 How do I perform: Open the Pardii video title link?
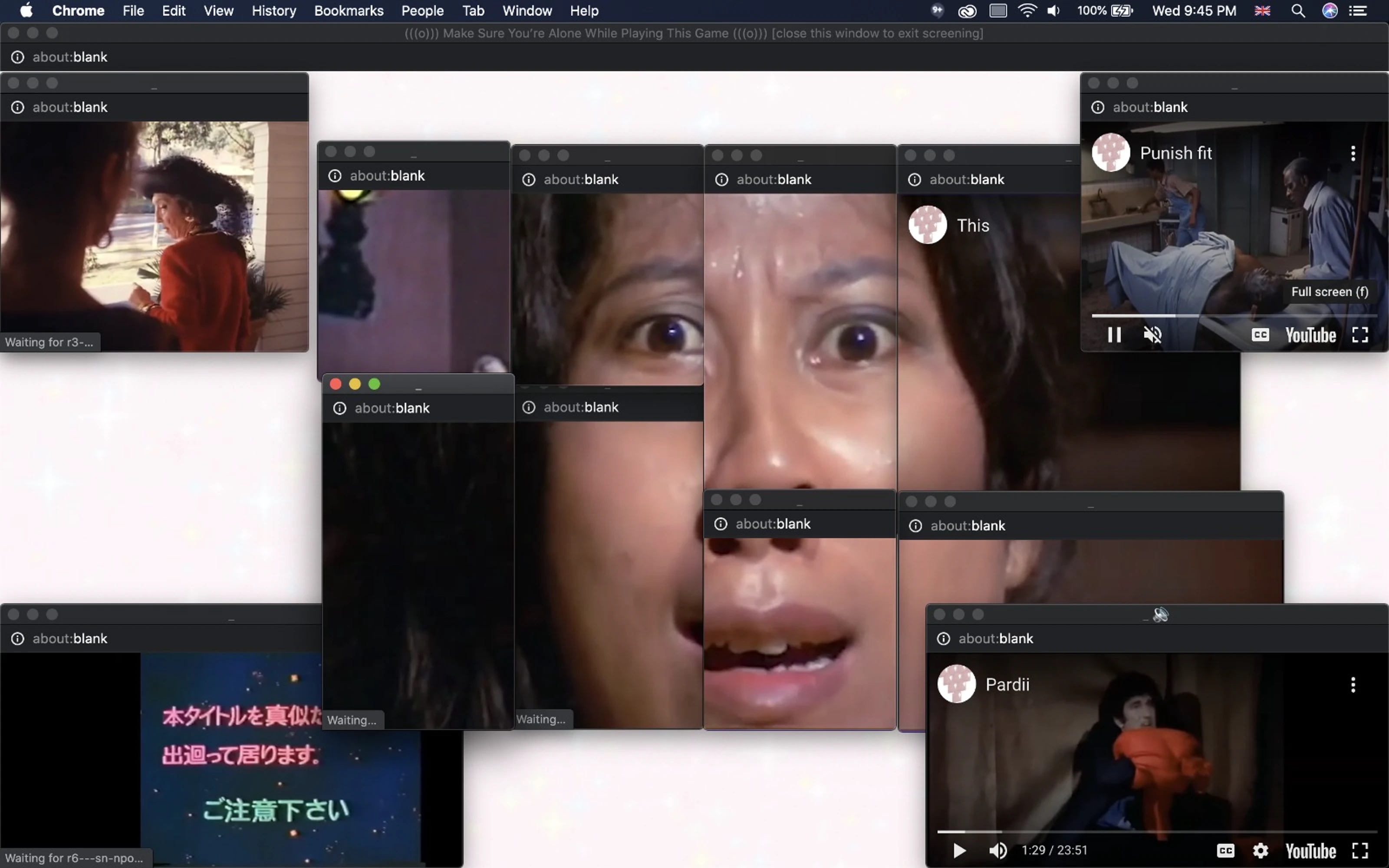(x=1007, y=684)
